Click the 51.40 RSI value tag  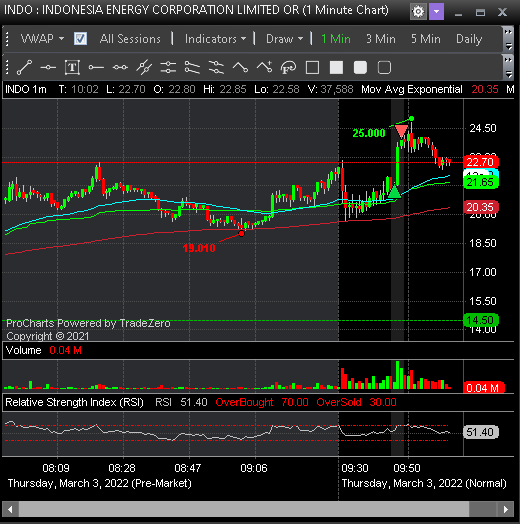pos(481,432)
